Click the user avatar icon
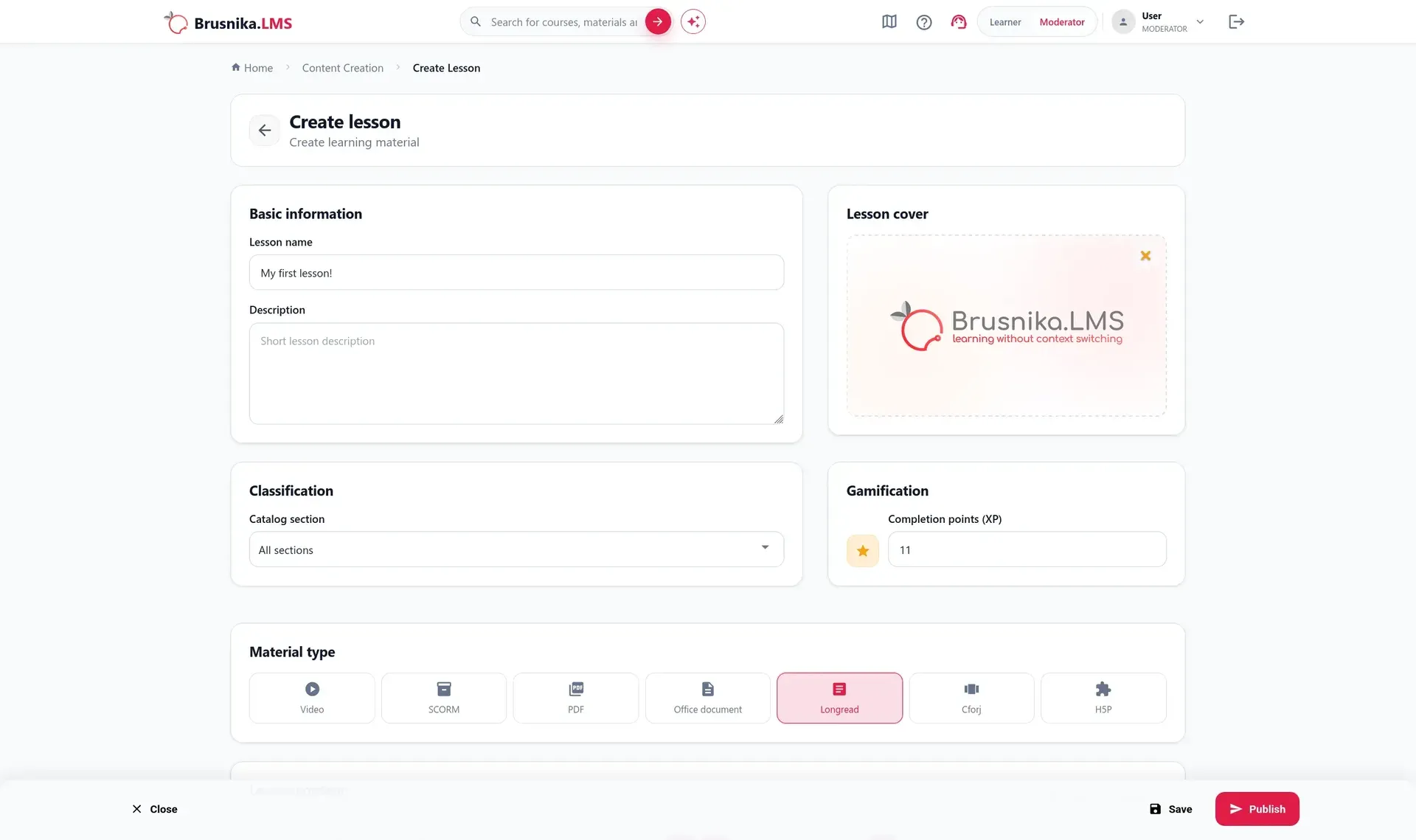1416x840 pixels. pos(1123,21)
